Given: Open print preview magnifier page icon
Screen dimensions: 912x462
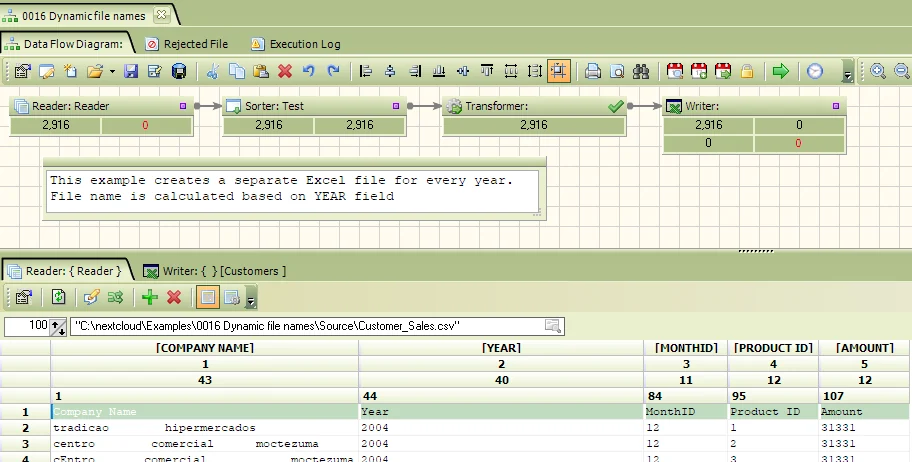Looking at the screenshot, I should coord(617,71).
